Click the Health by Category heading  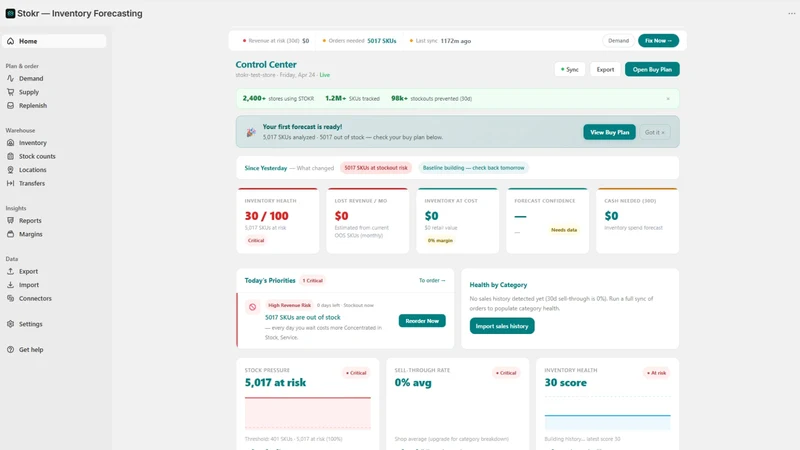click(x=498, y=285)
